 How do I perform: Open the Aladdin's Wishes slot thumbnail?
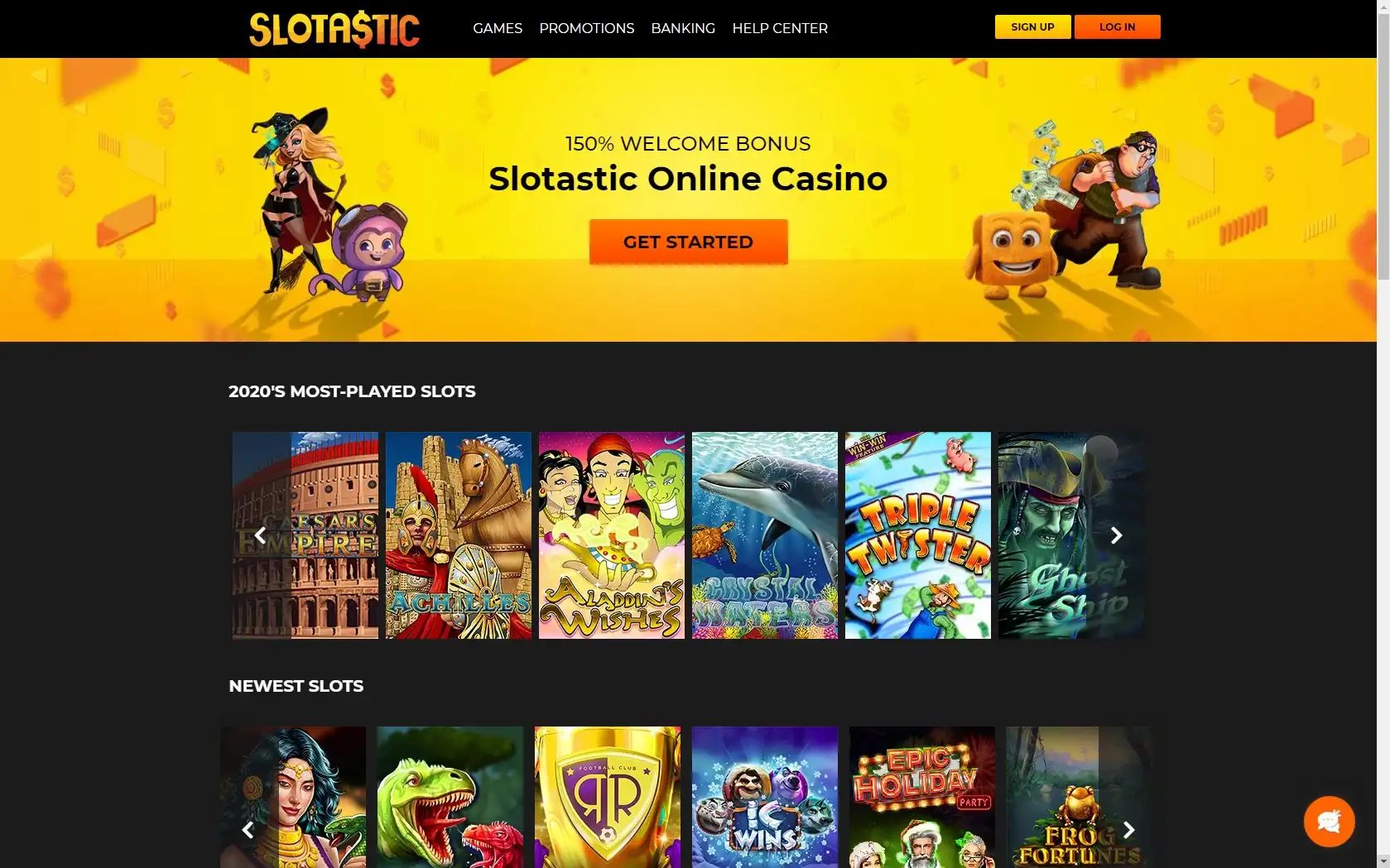pyautogui.click(x=612, y=535)
